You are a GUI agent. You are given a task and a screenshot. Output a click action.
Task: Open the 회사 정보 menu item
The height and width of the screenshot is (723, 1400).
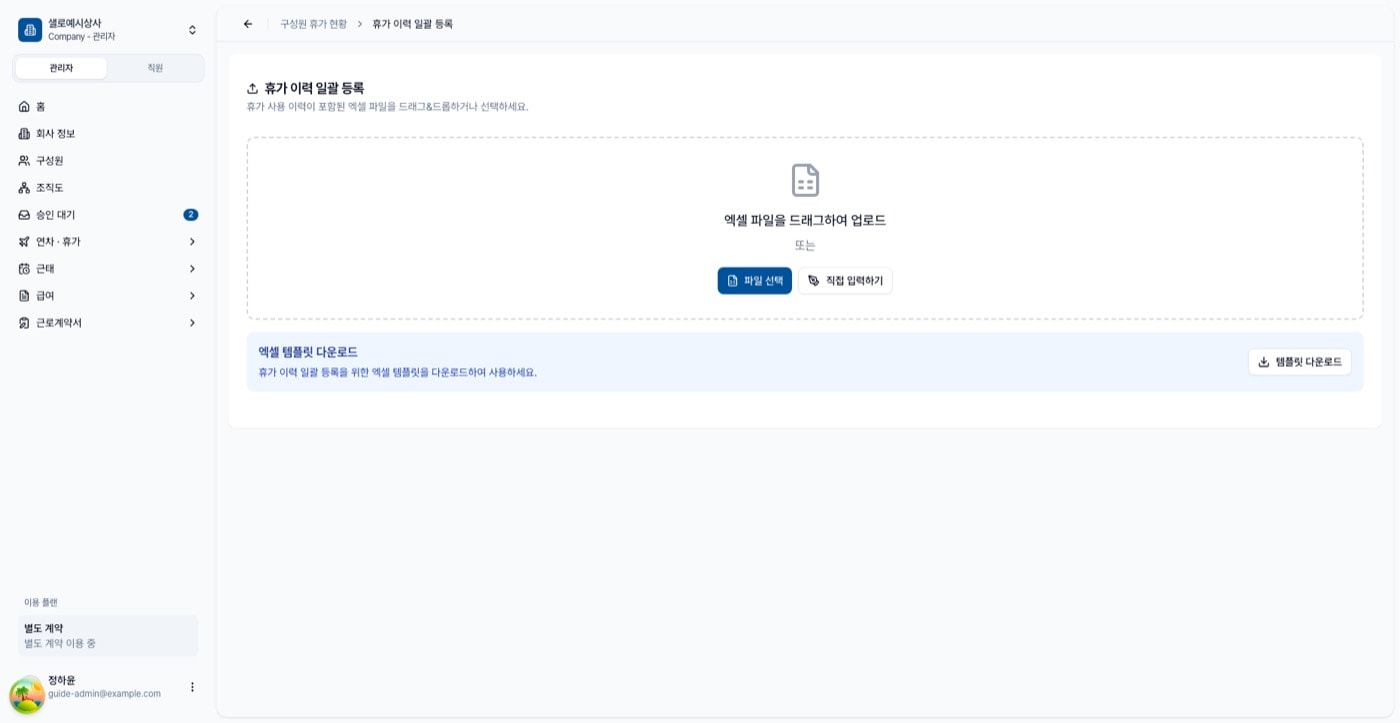[108, 133]
